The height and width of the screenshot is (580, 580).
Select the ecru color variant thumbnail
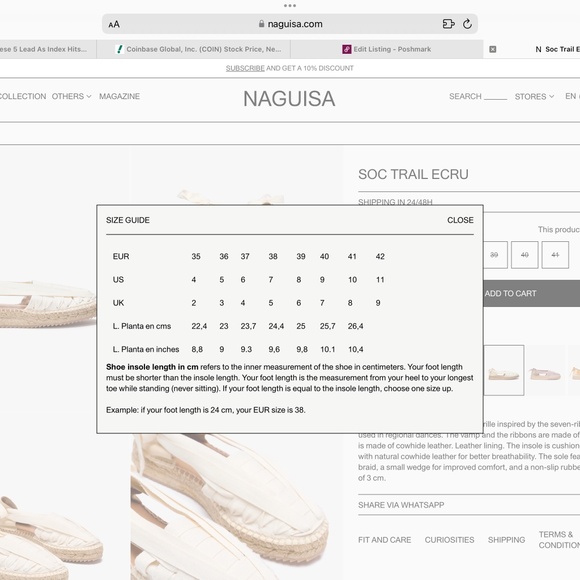pos(504,370)
